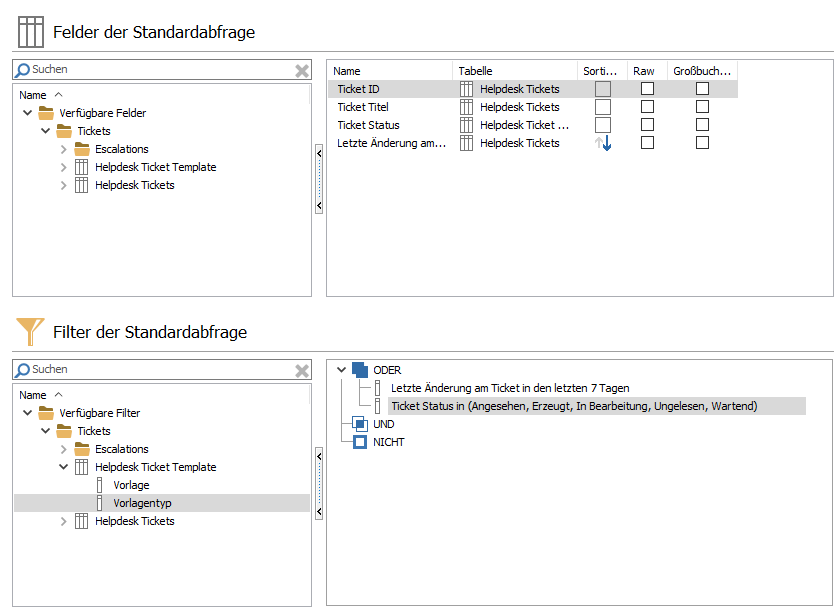The width and height of the screenshot is (837, 611).
Task: Click the magnifier icon in the upper Suchen box
Action: [23, 69]
